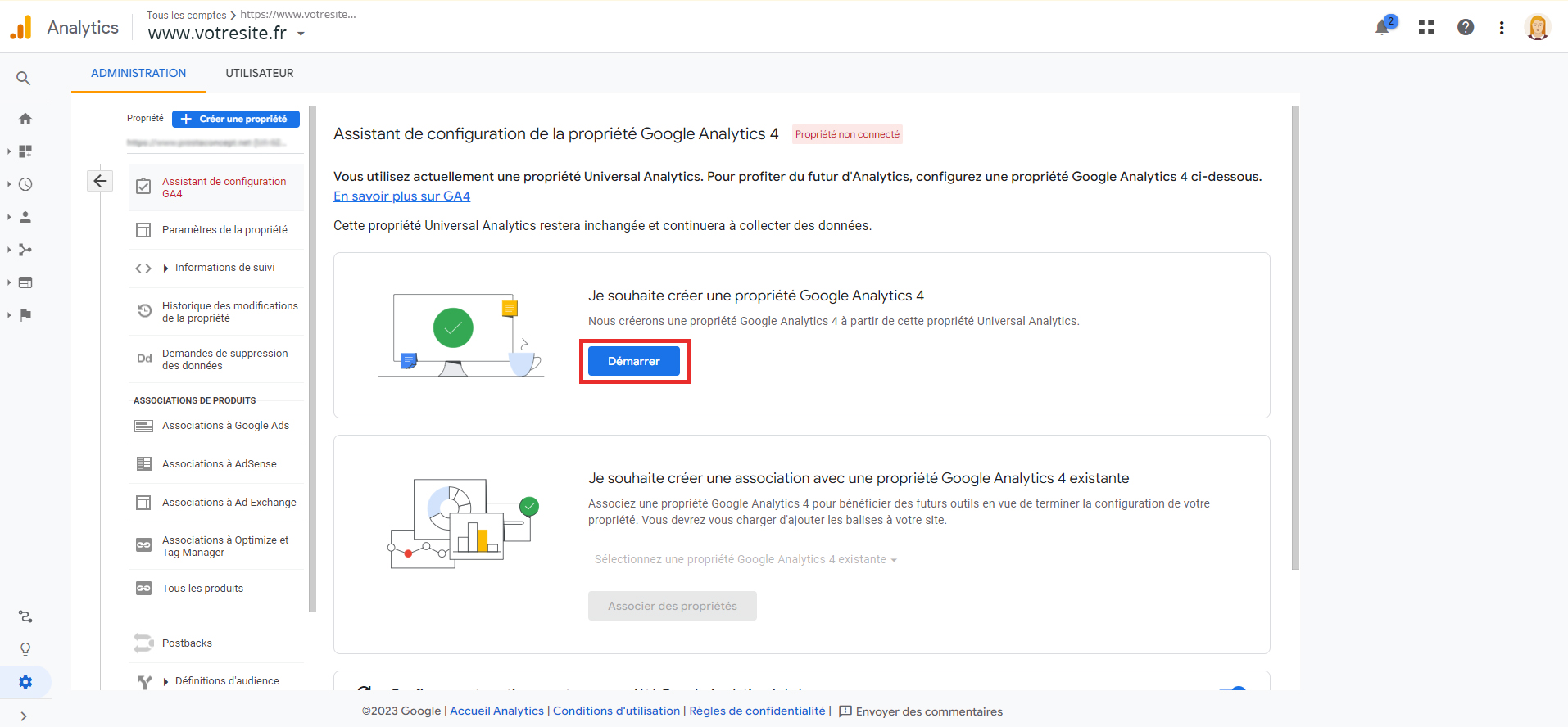Screen dimensions: 1568x727
Task: Switch to ADMINISTRATION tab
Action: tap(138, 73)
